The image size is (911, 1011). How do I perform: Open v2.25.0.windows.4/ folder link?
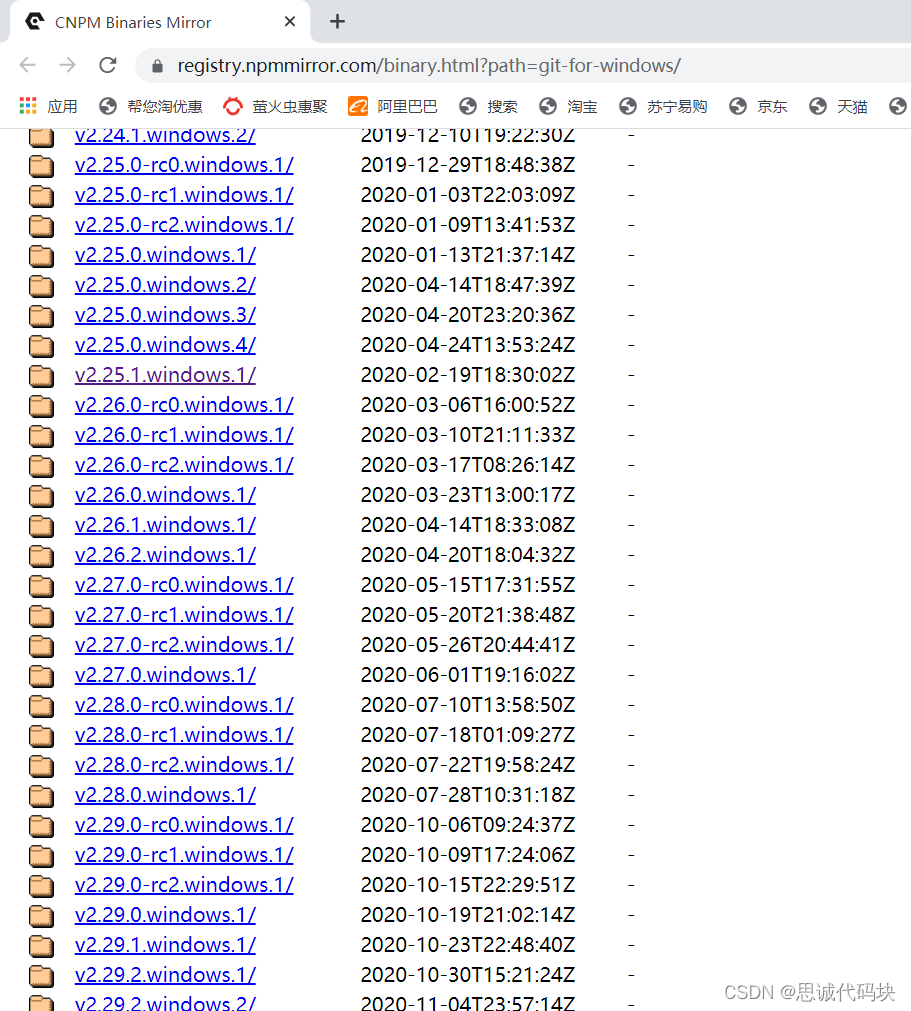point(165,345)
